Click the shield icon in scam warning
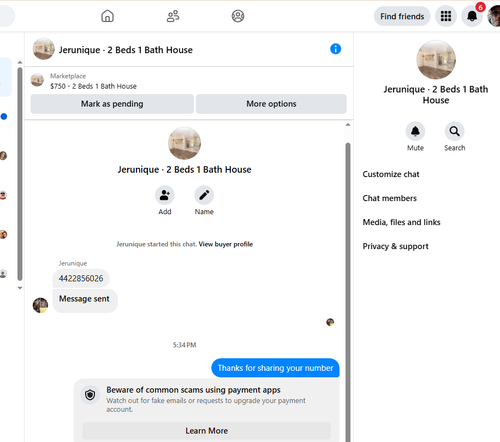This screenshot has height=442, width=500. (x=90, y=395)
